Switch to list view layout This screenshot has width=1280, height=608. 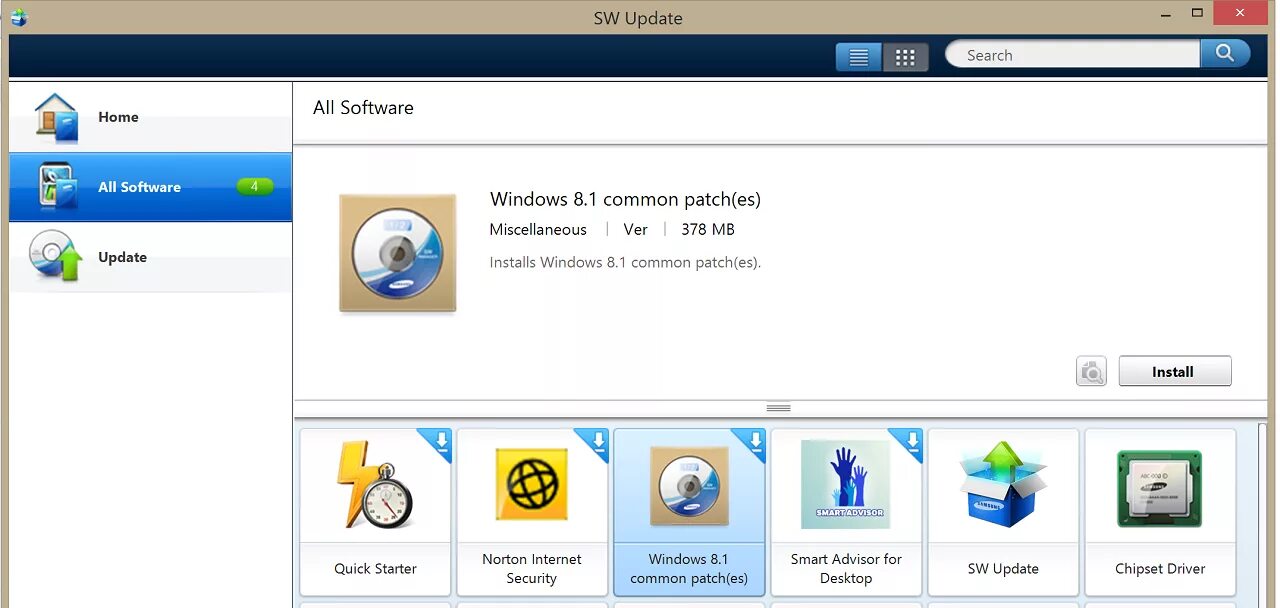[x=858, y=57]
